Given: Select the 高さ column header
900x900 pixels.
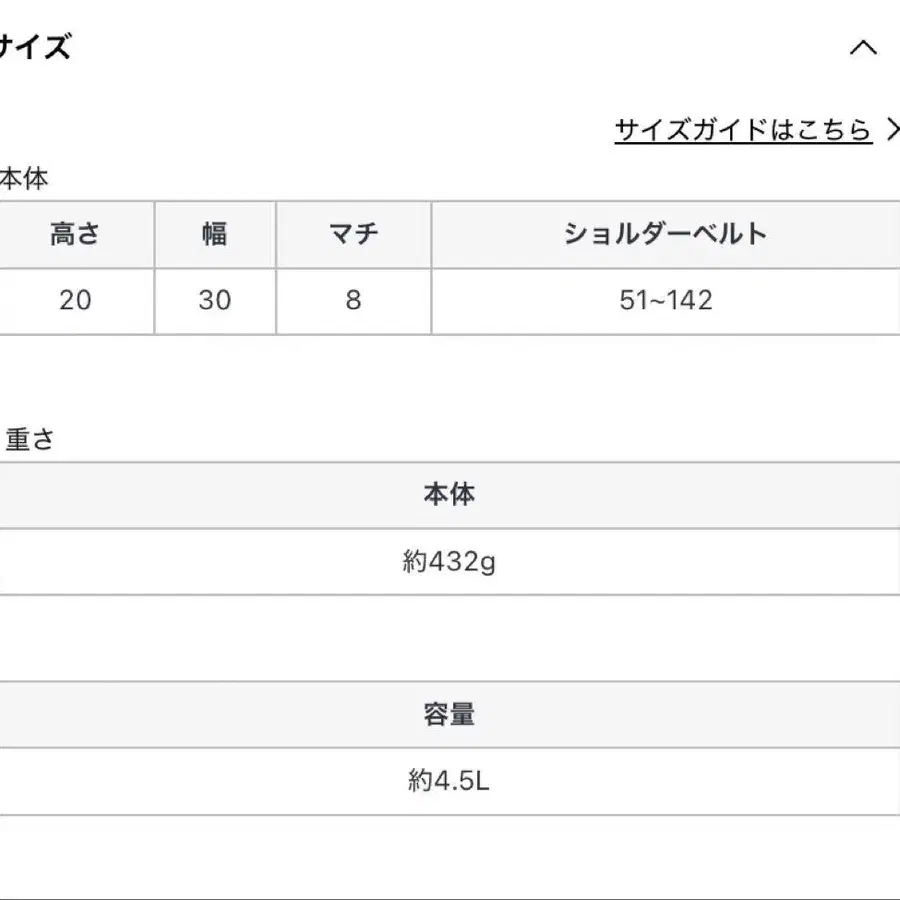Looking at the screenshot, I should click(75, 234).
